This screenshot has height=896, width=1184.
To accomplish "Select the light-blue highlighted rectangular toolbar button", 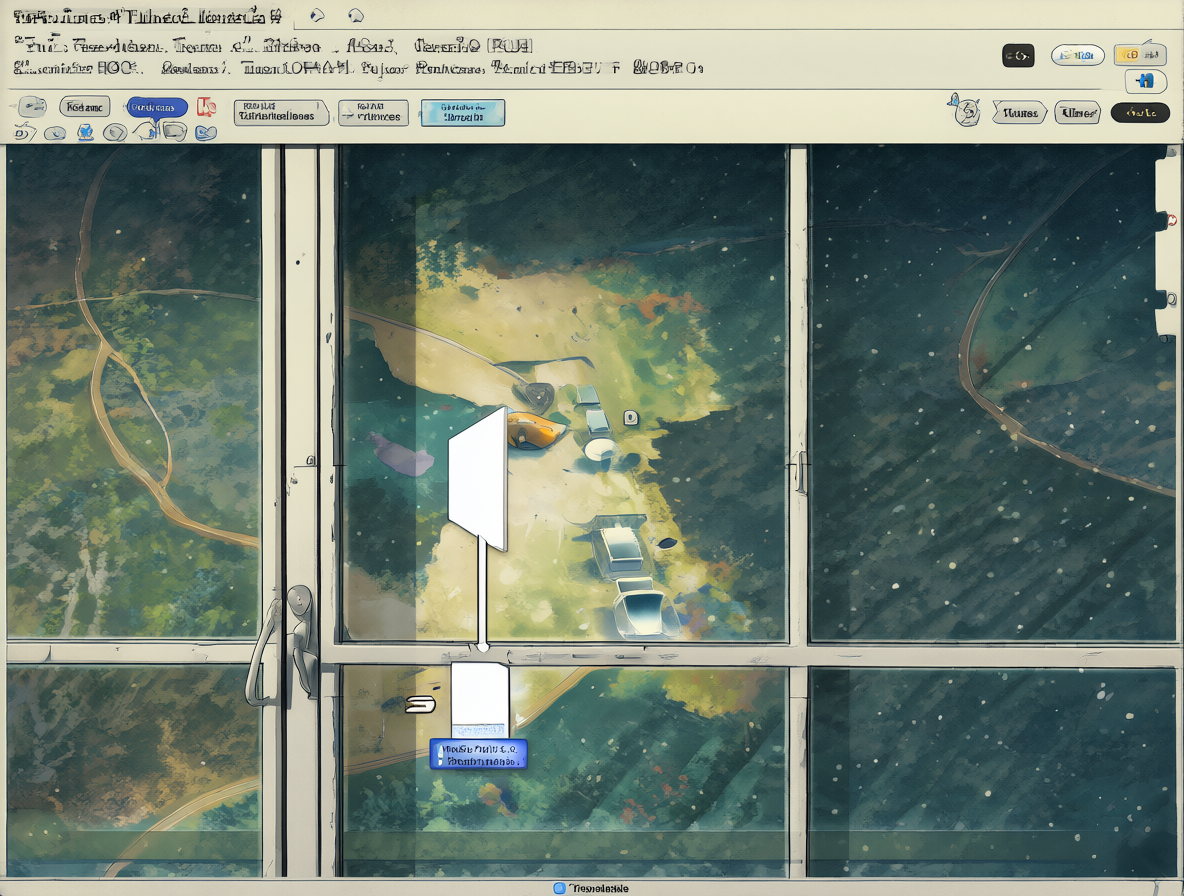I will (463, 112).
